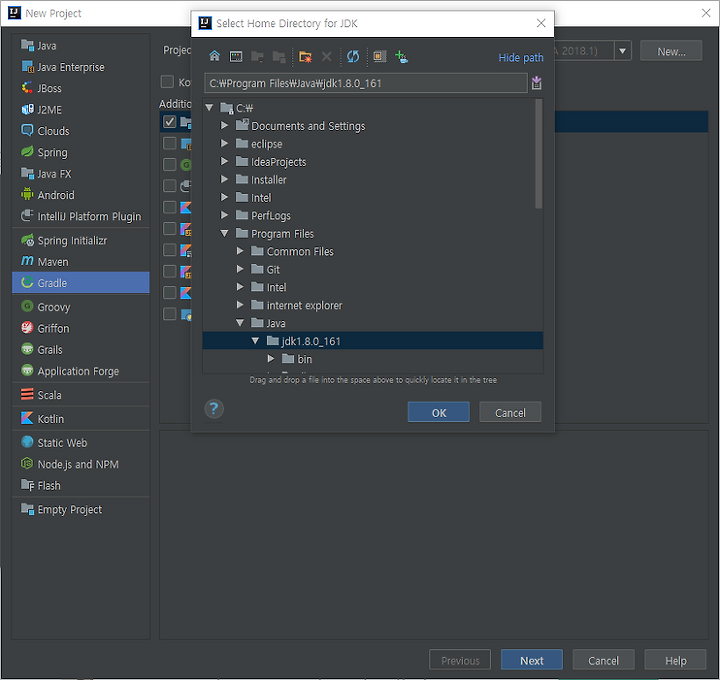The image size is (720, 680).
Task: Click the Hide path link
Action: point(521,57)
